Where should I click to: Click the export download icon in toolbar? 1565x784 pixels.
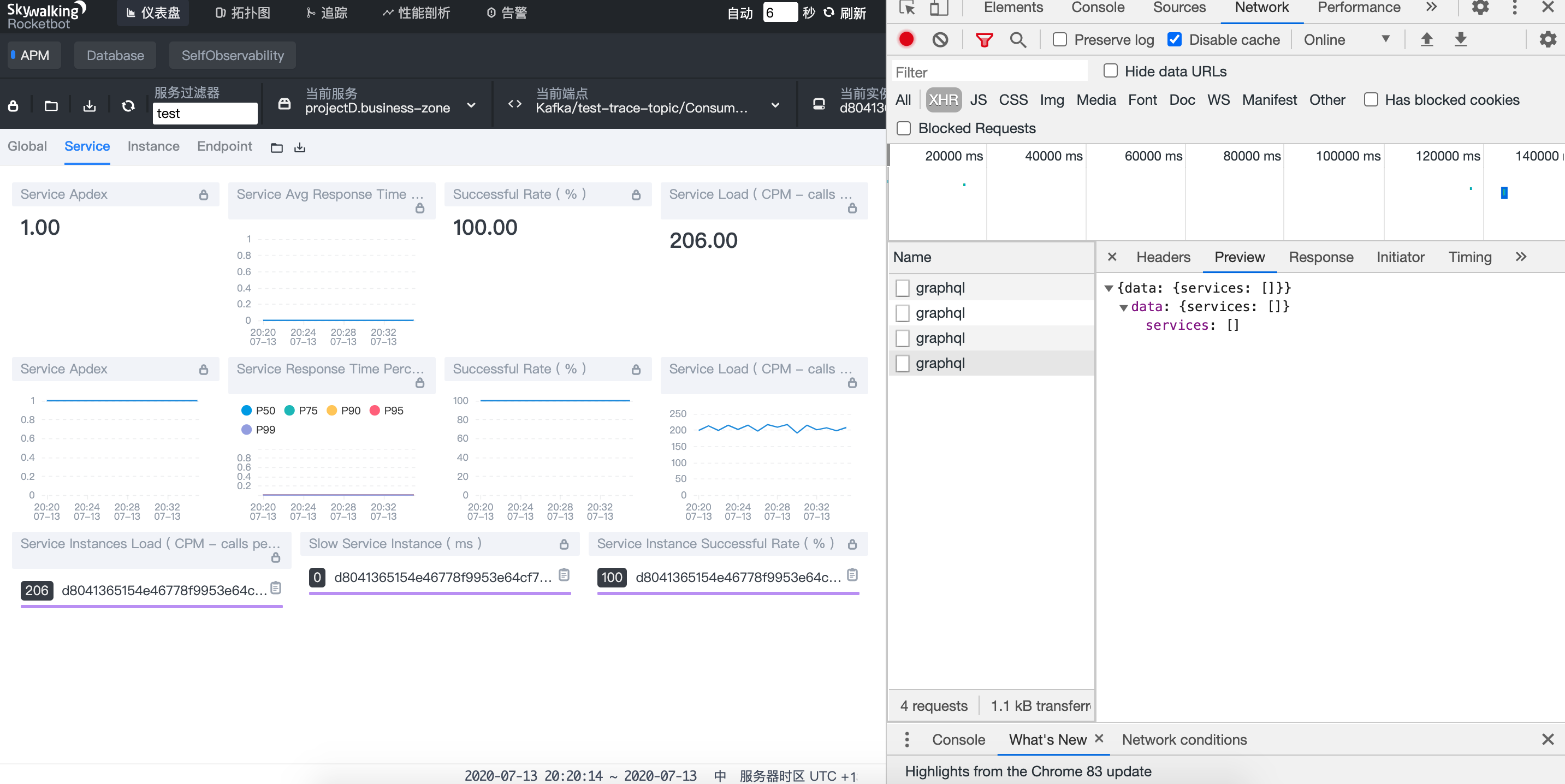(90, 106)
